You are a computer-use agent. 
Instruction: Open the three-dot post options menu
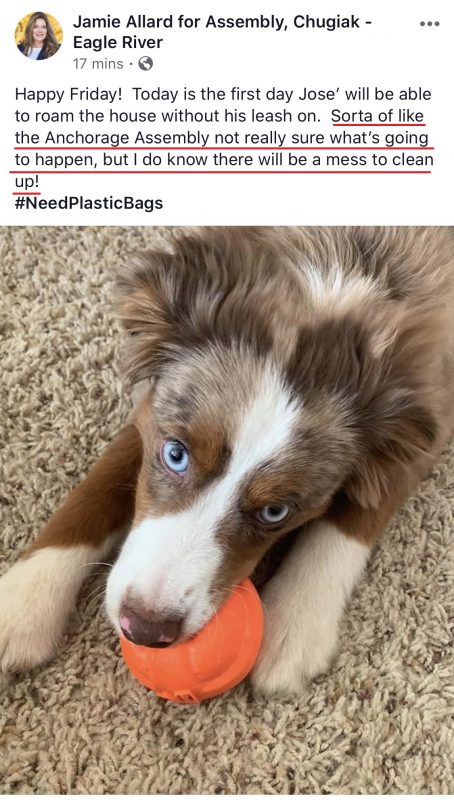(430, 24)
